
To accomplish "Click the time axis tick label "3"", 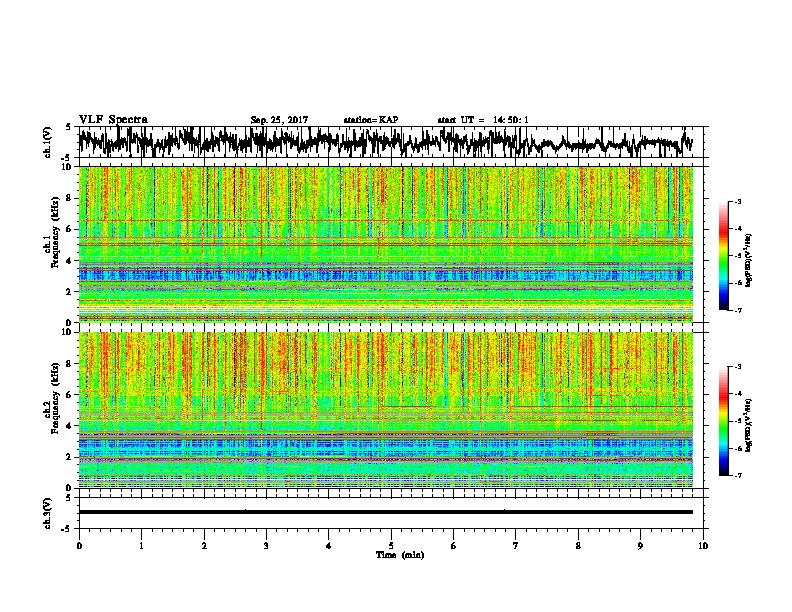I will (x=266, y=546).
